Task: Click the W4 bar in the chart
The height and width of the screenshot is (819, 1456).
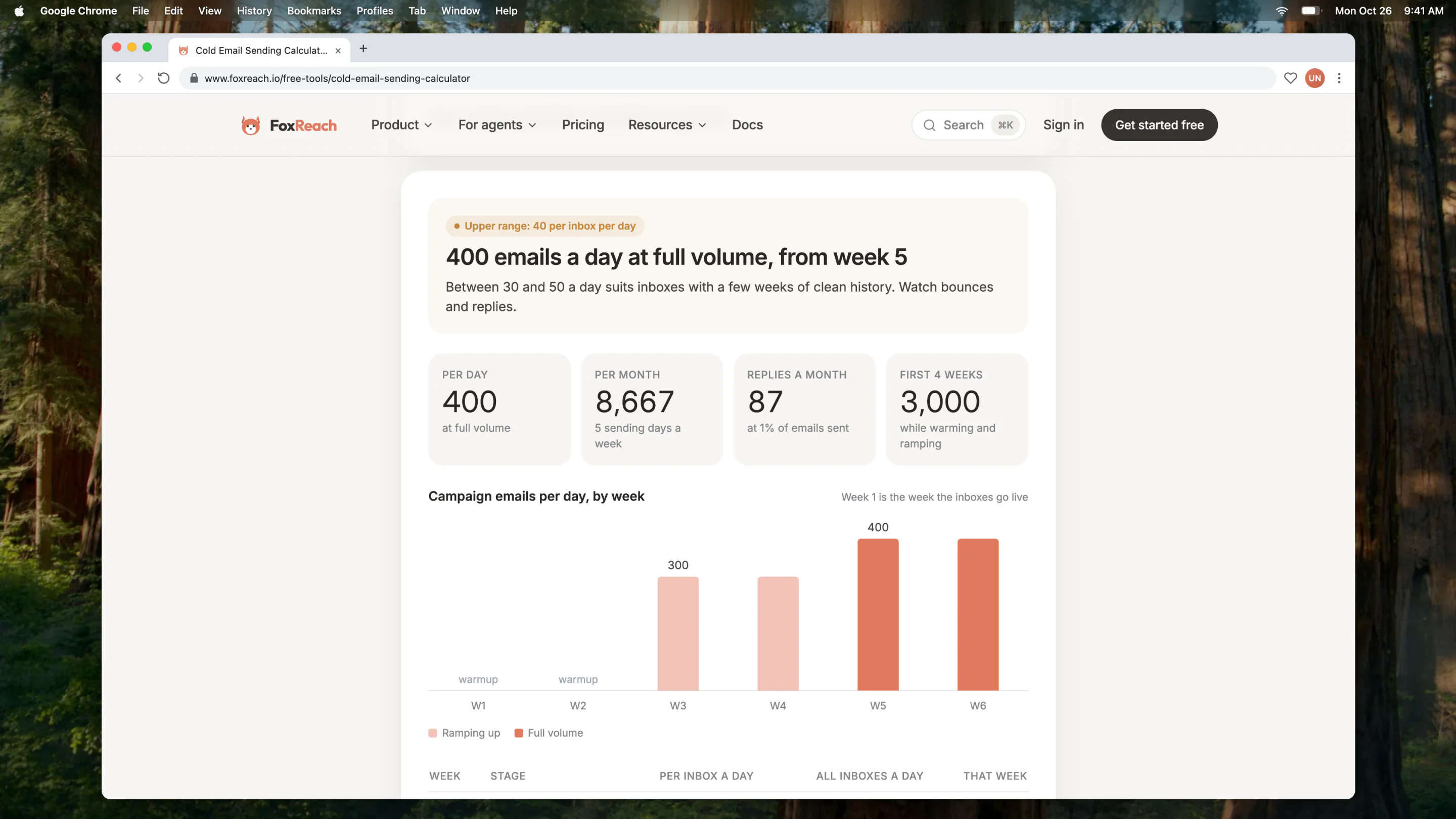Action: click(x=778, y=633)
